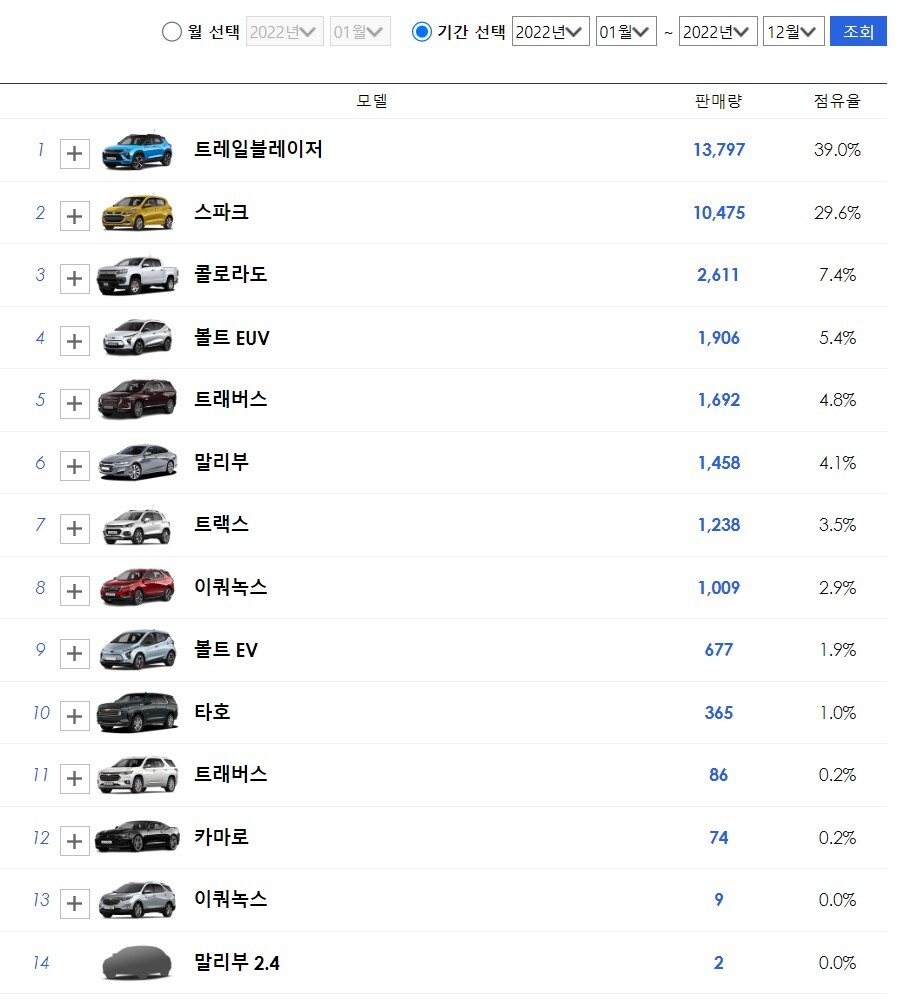Select the 기간 선택 radio button

coord(421,31)
